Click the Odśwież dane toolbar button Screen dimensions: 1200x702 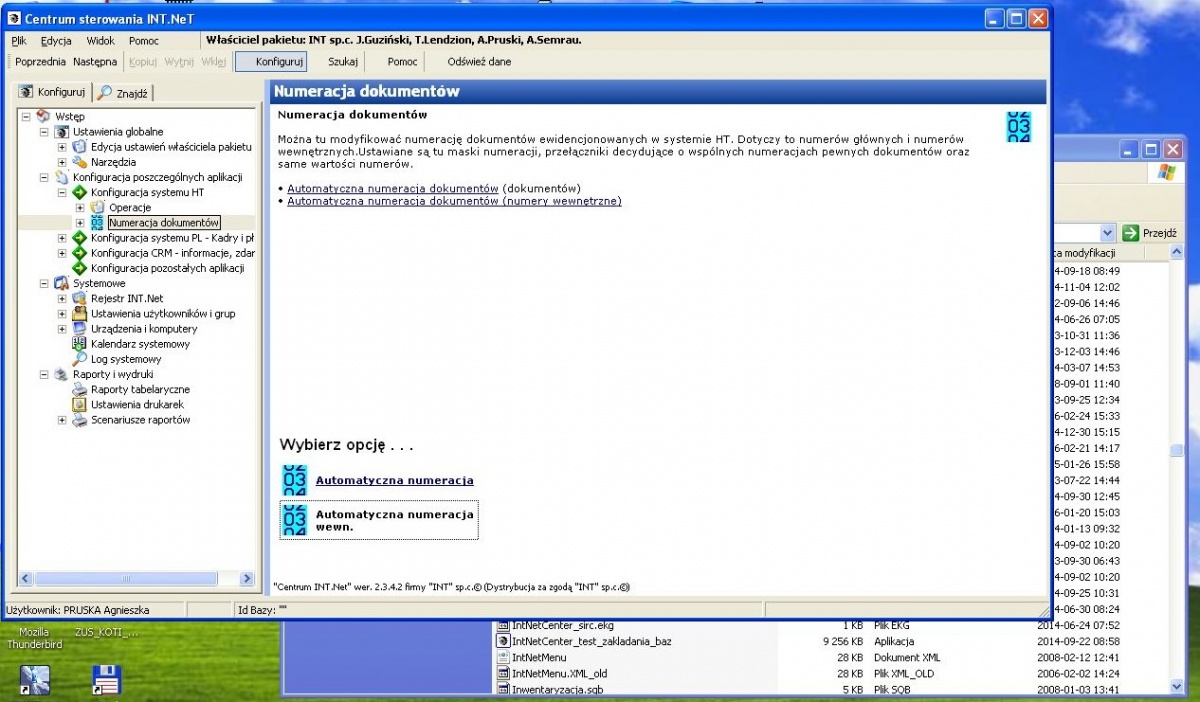[x=479, y=62]
